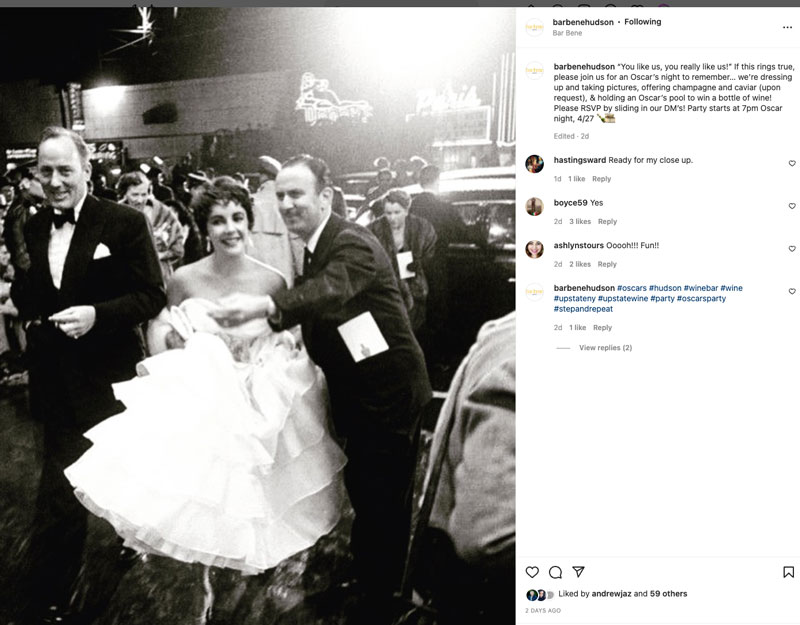The height and width of the screenshot is (625, 800).
Task: Open the #oscarsparty hashtag
Action: (701, 298)
